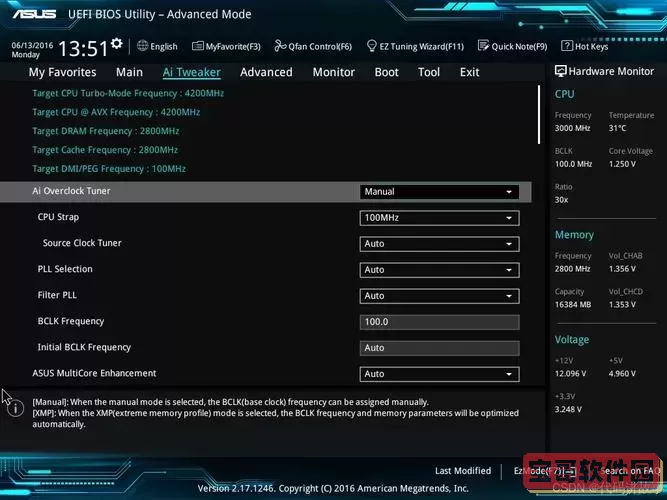The width and height of the screenshot is (667, 500).
Task: Click the 3.248 V +3.3V value
Action: tap(568, 409)
